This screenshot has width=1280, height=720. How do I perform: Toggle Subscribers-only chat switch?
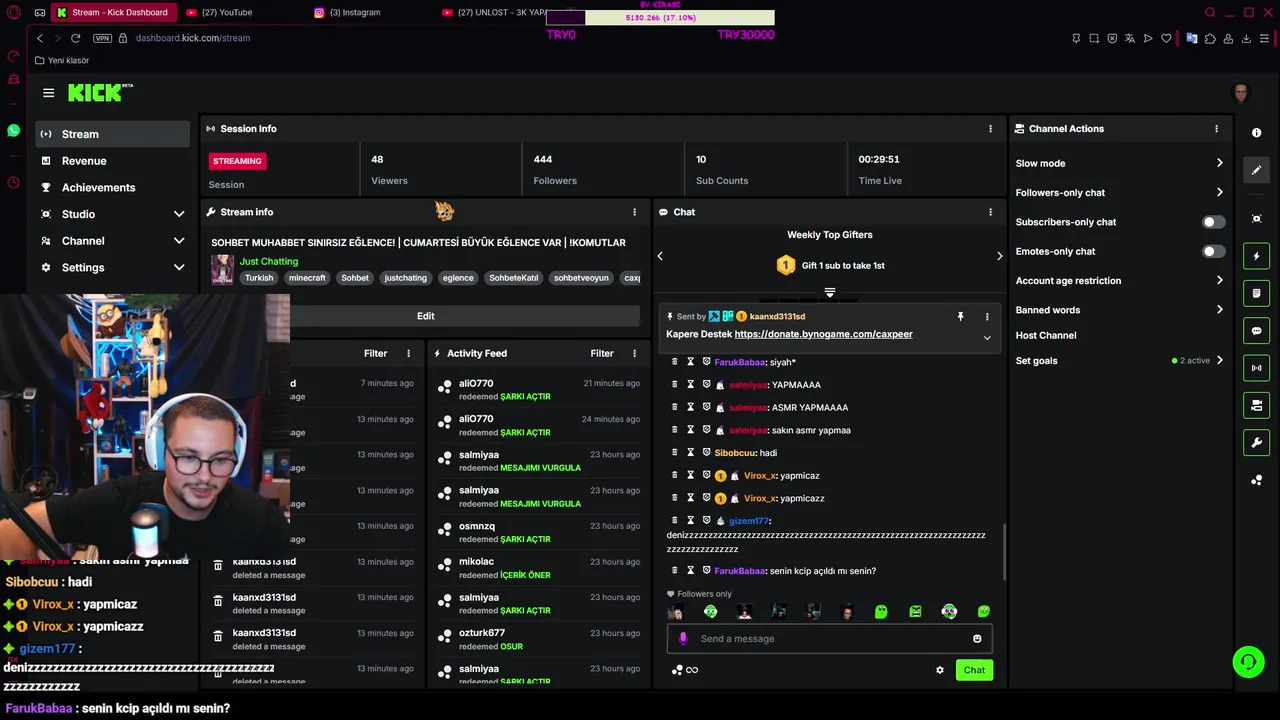1213,222
